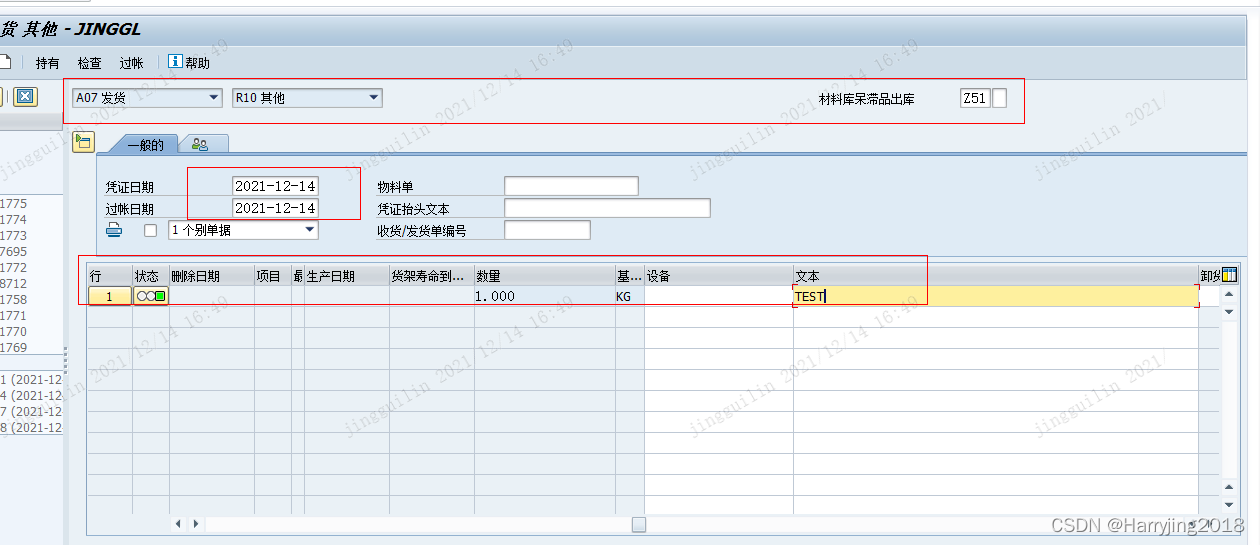Click the Z51 movement type field
The width and height of the screenshot is (1260, 545).
pyautogui.click(x=974, y=98)
